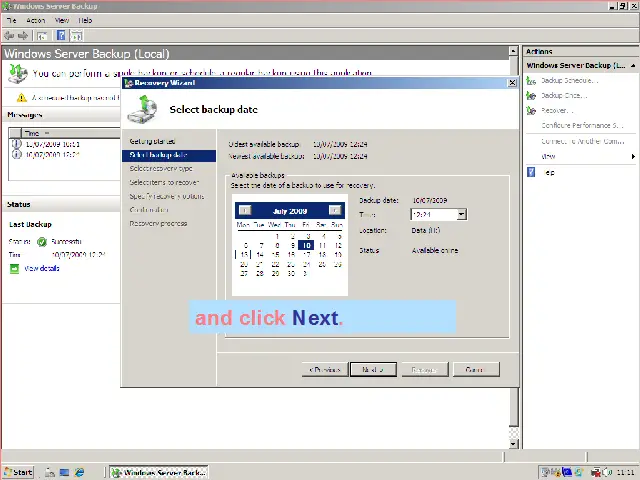Click Recover action link

tap(557, 111)
